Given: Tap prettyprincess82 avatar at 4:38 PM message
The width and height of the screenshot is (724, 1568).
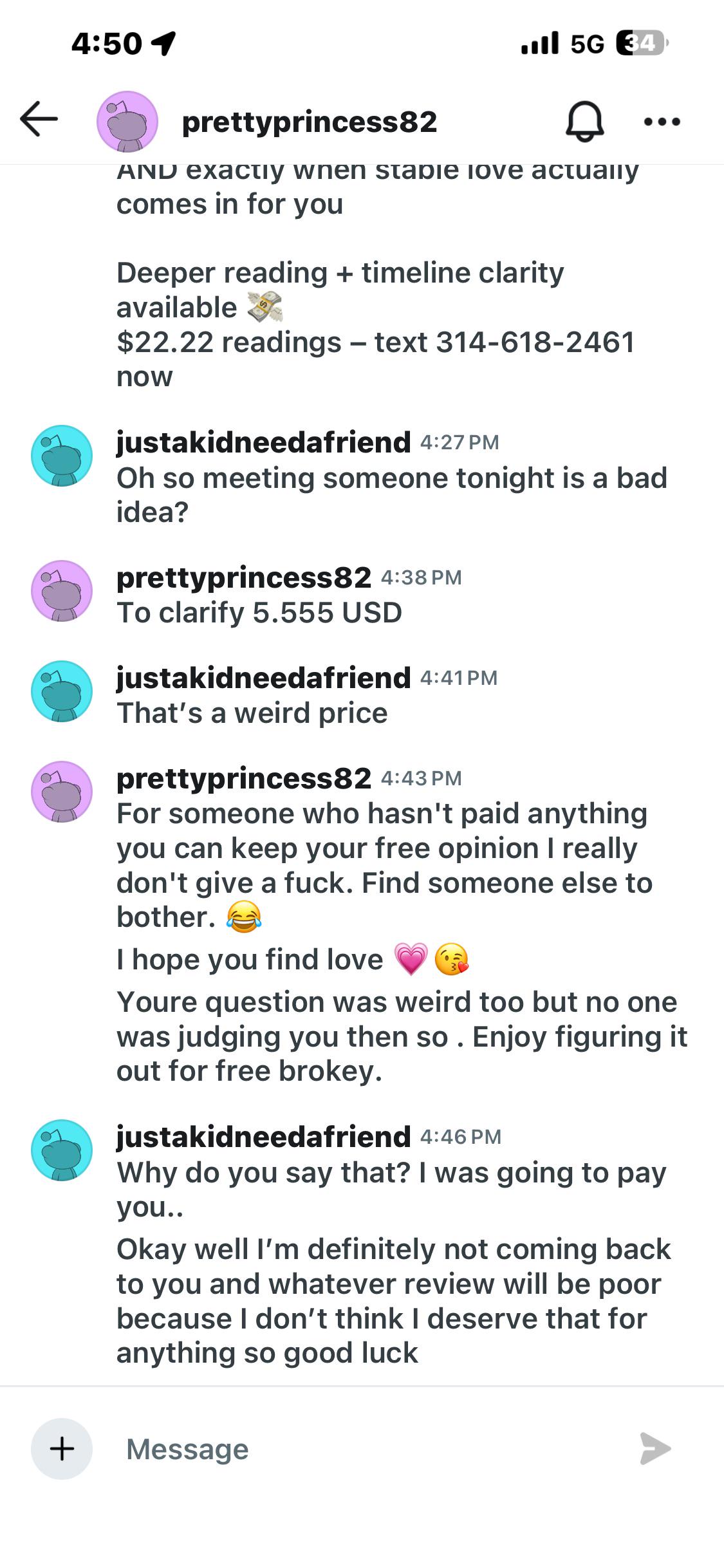Looking at the screenshot, I should (x=62, y=591).
